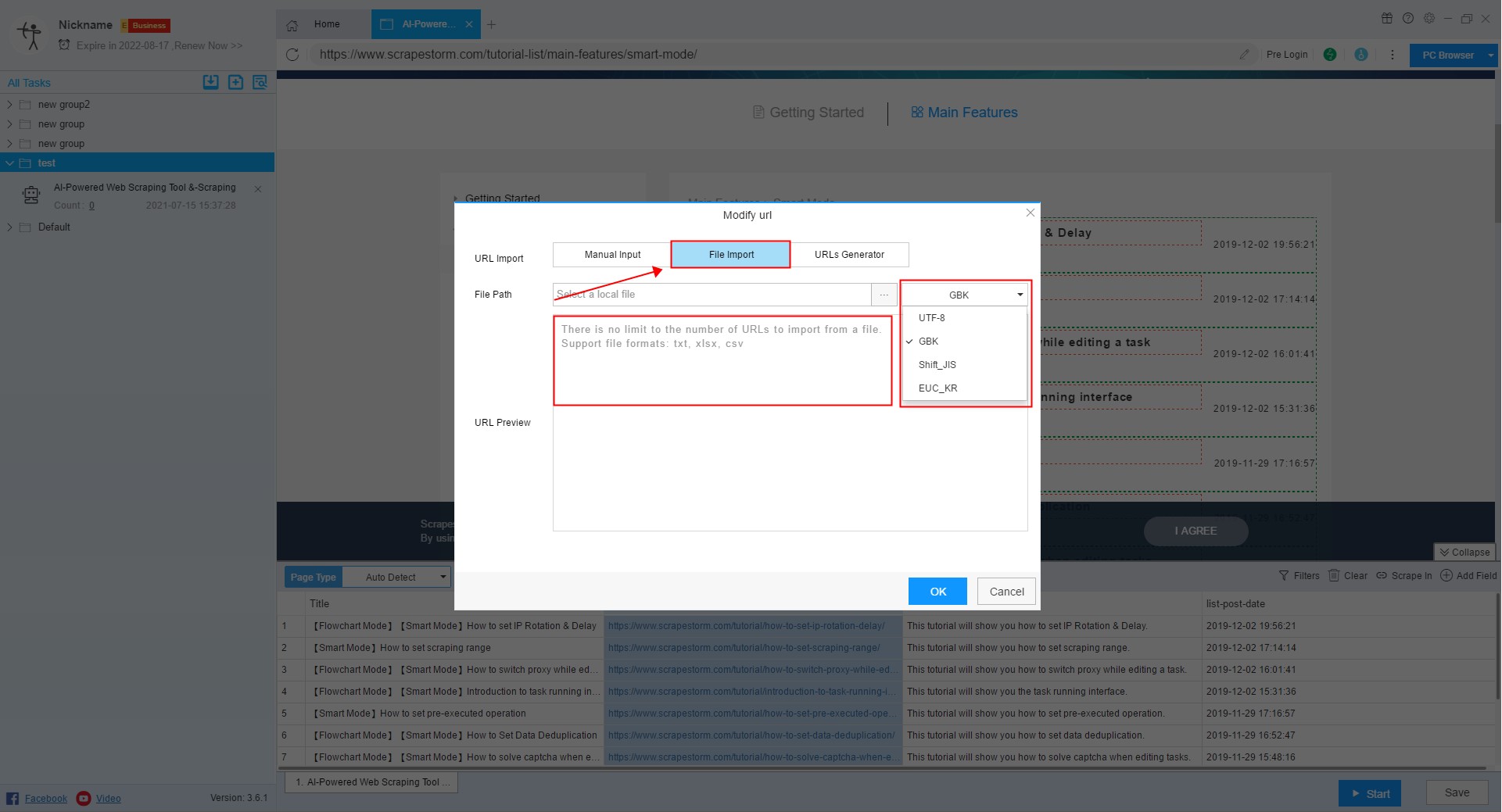Click the Save button
The height and width of the screenshot is (812, 1502).
pyautogui.click(x=1456, y=792)
